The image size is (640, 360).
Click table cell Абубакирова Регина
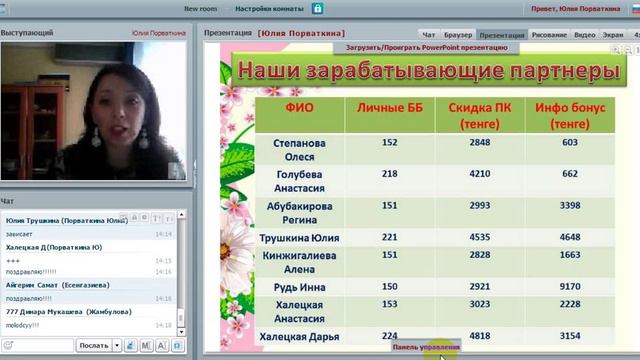(x=300, y=213)
